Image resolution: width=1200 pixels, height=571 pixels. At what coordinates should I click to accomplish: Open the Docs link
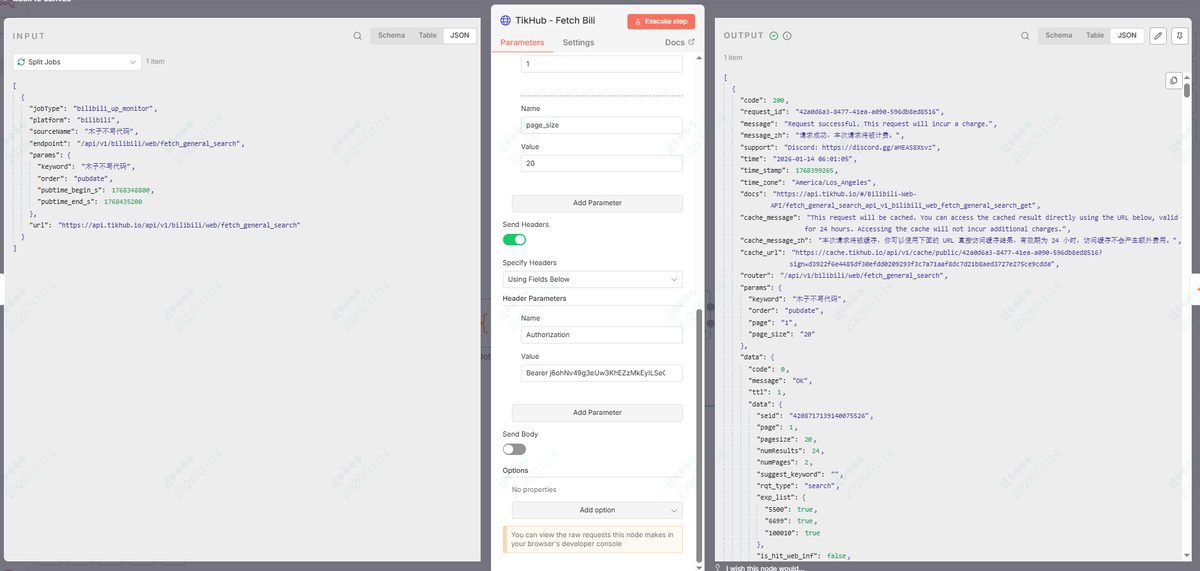[x=680, y=43]
